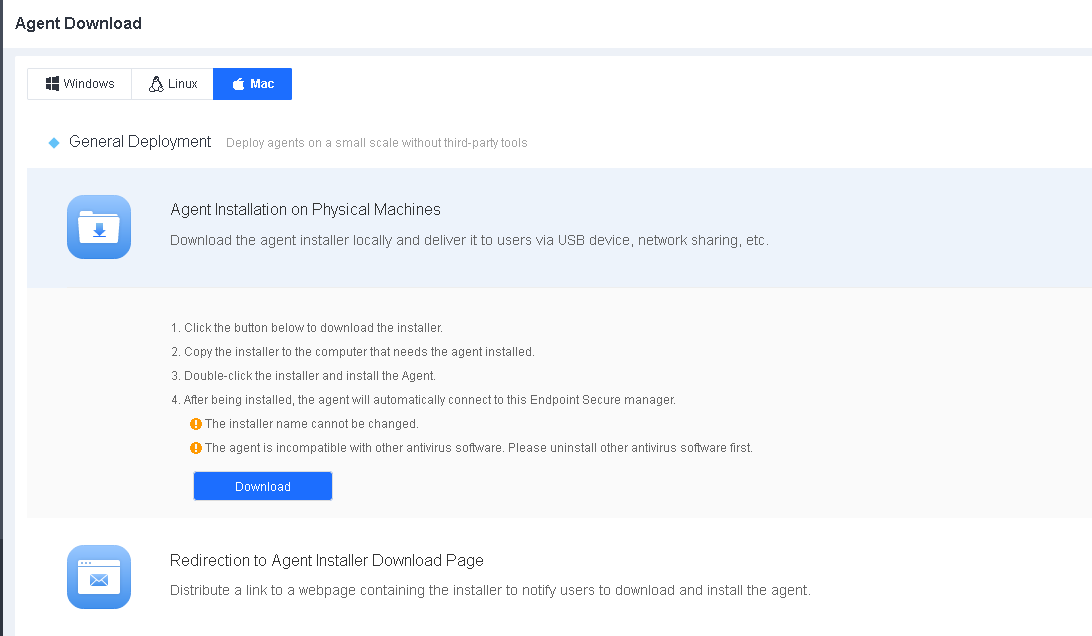Expand Redirection to Agent Installer Download Page

(326, 560)
